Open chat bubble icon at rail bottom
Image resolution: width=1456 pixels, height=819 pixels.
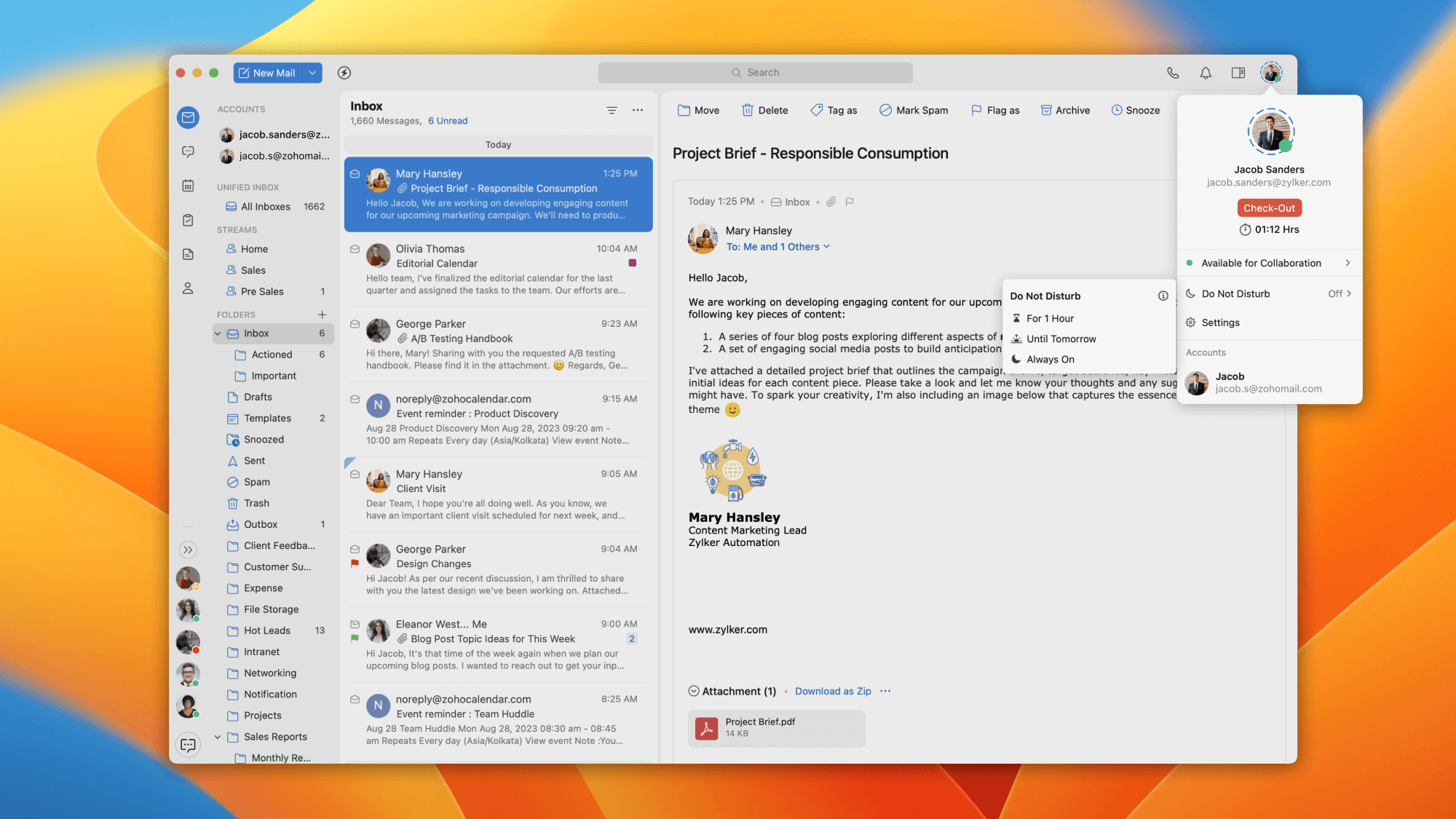point(188,745)
